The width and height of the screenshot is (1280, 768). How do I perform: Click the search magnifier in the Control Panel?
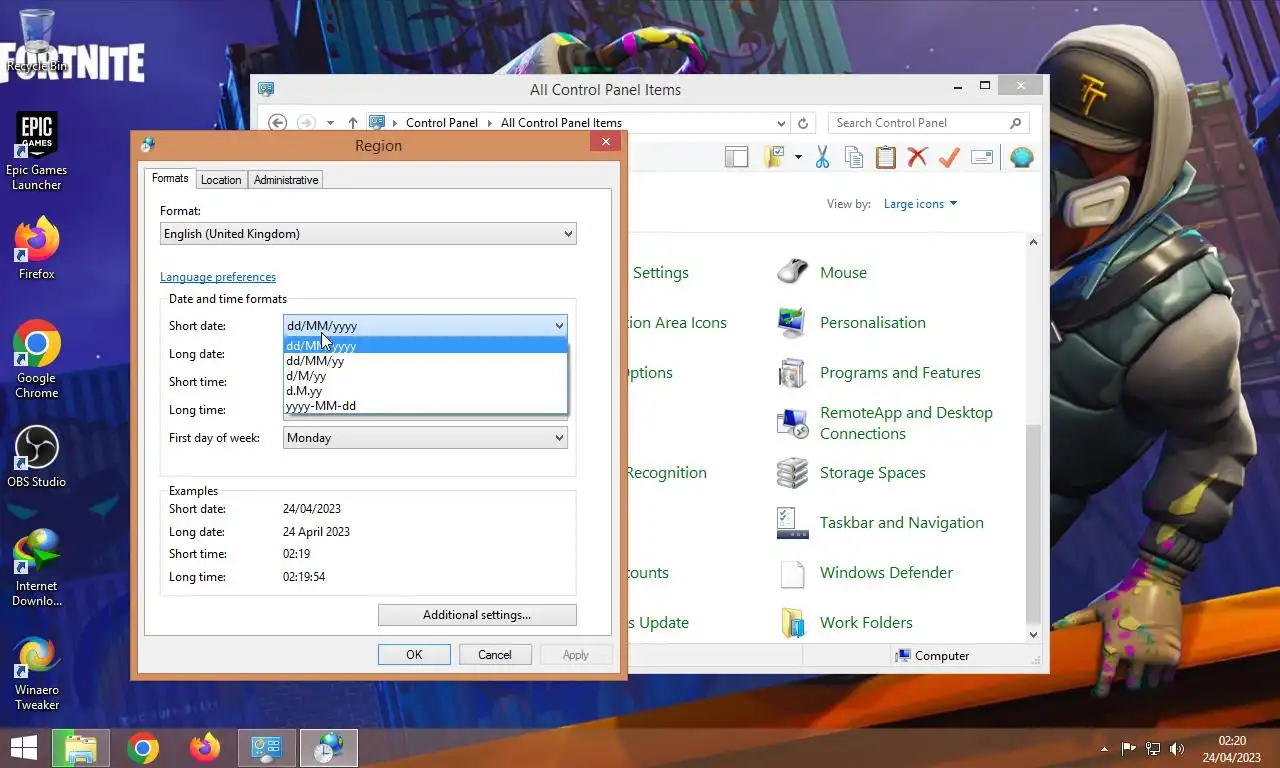tap(1016, 123)
